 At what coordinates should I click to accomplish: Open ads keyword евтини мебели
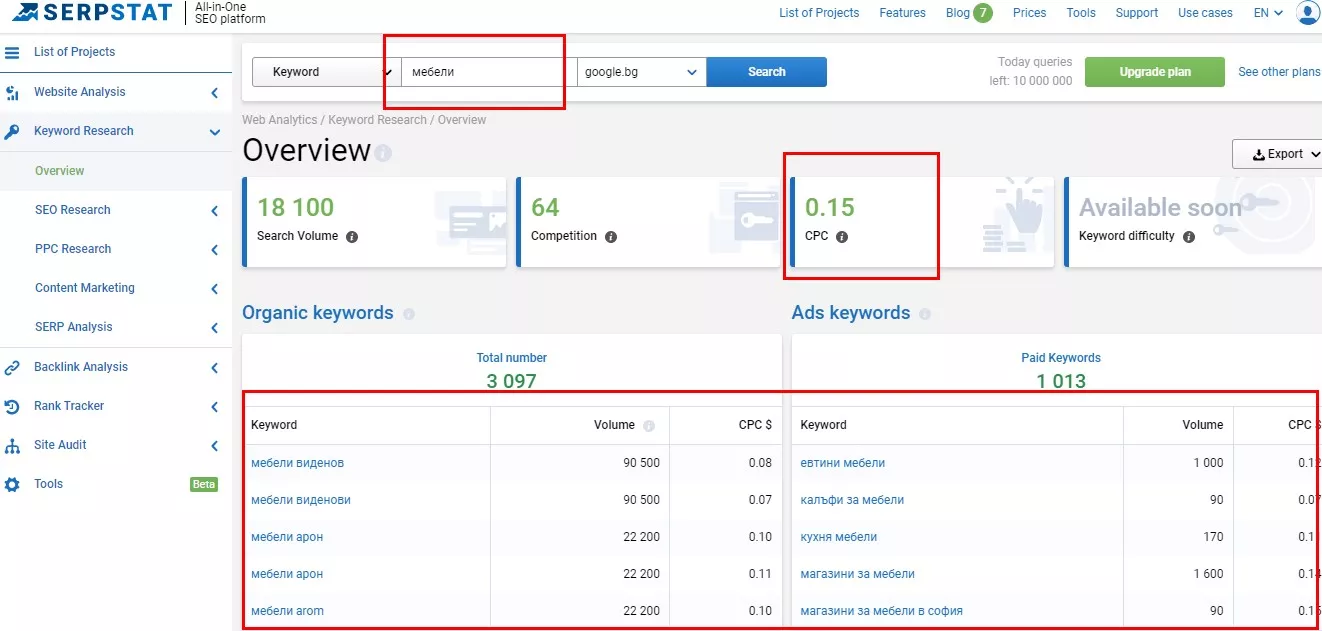[x=843, y=463]
